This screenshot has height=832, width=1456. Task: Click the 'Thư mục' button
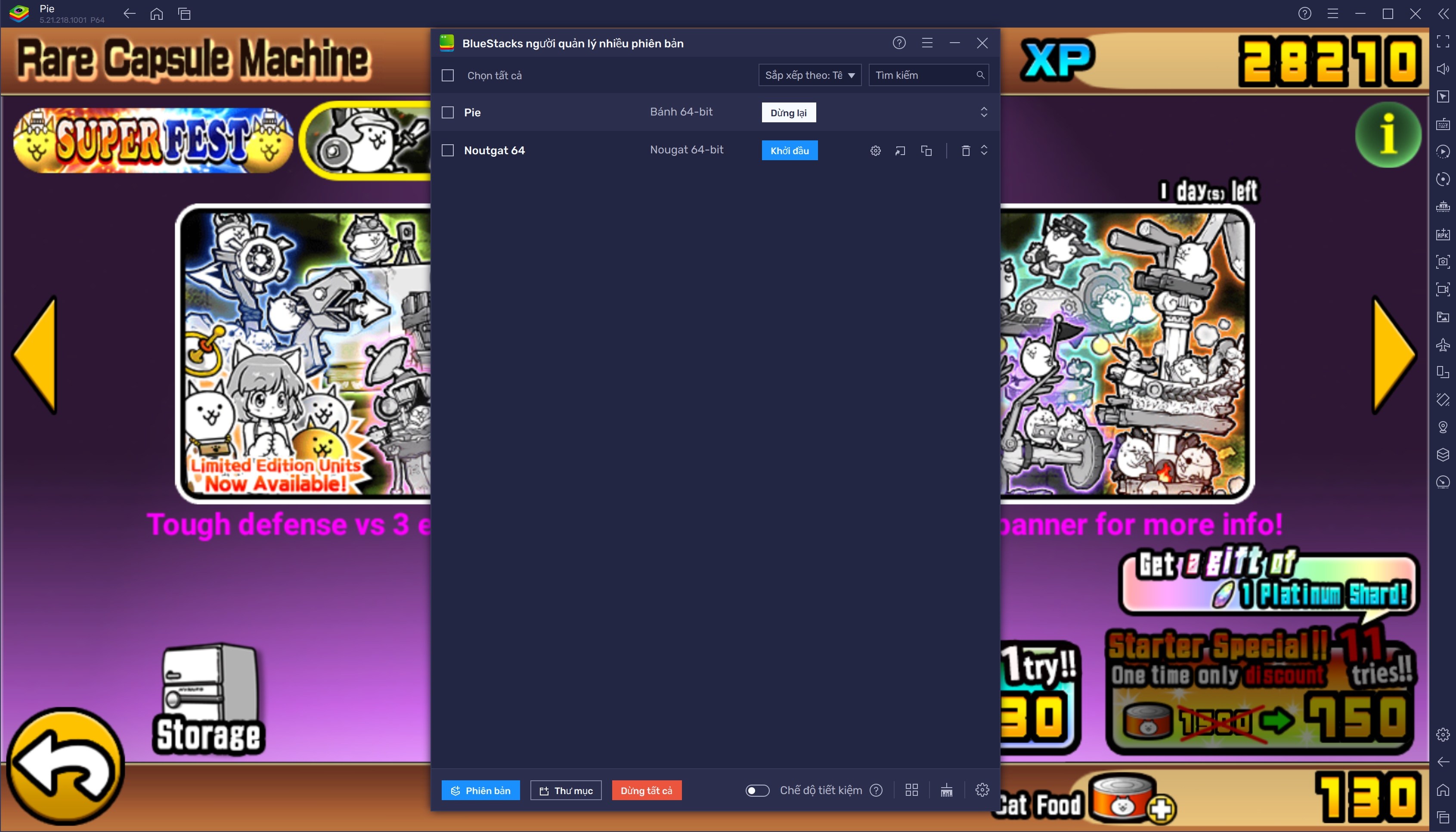566,790
